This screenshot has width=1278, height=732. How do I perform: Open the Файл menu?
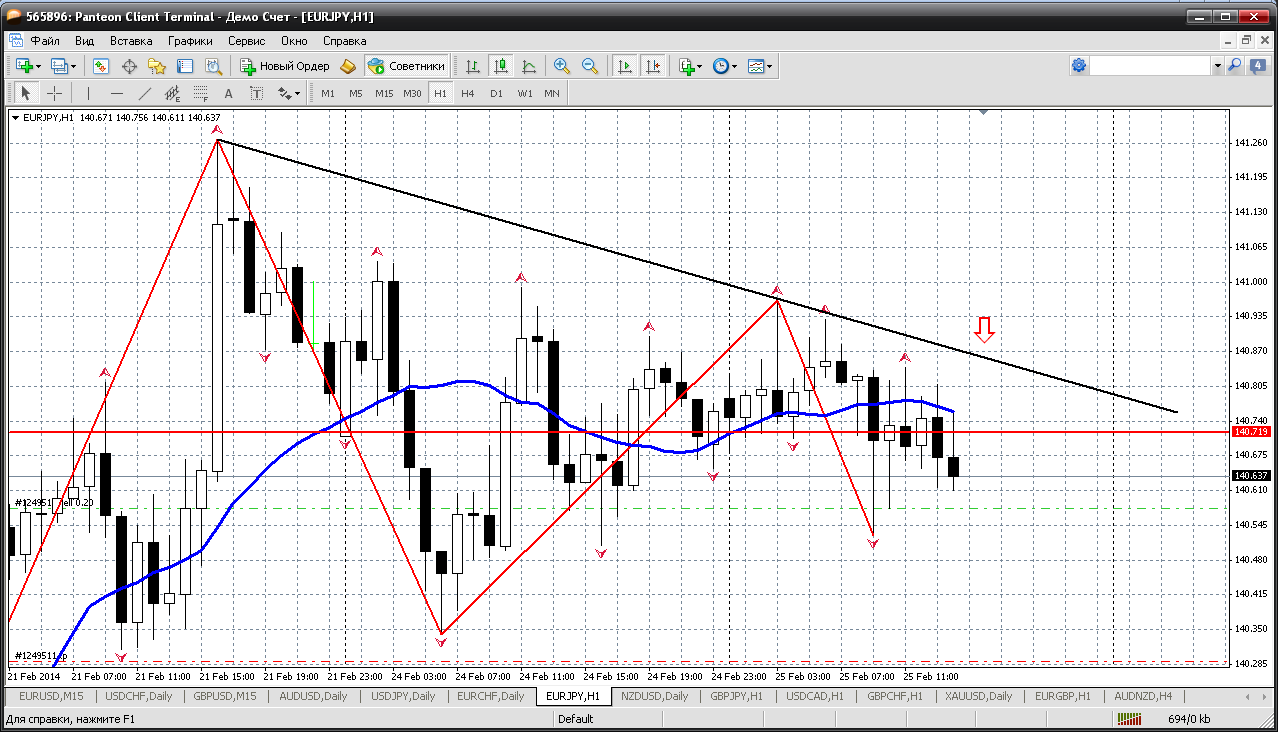[x=45, y=41]
